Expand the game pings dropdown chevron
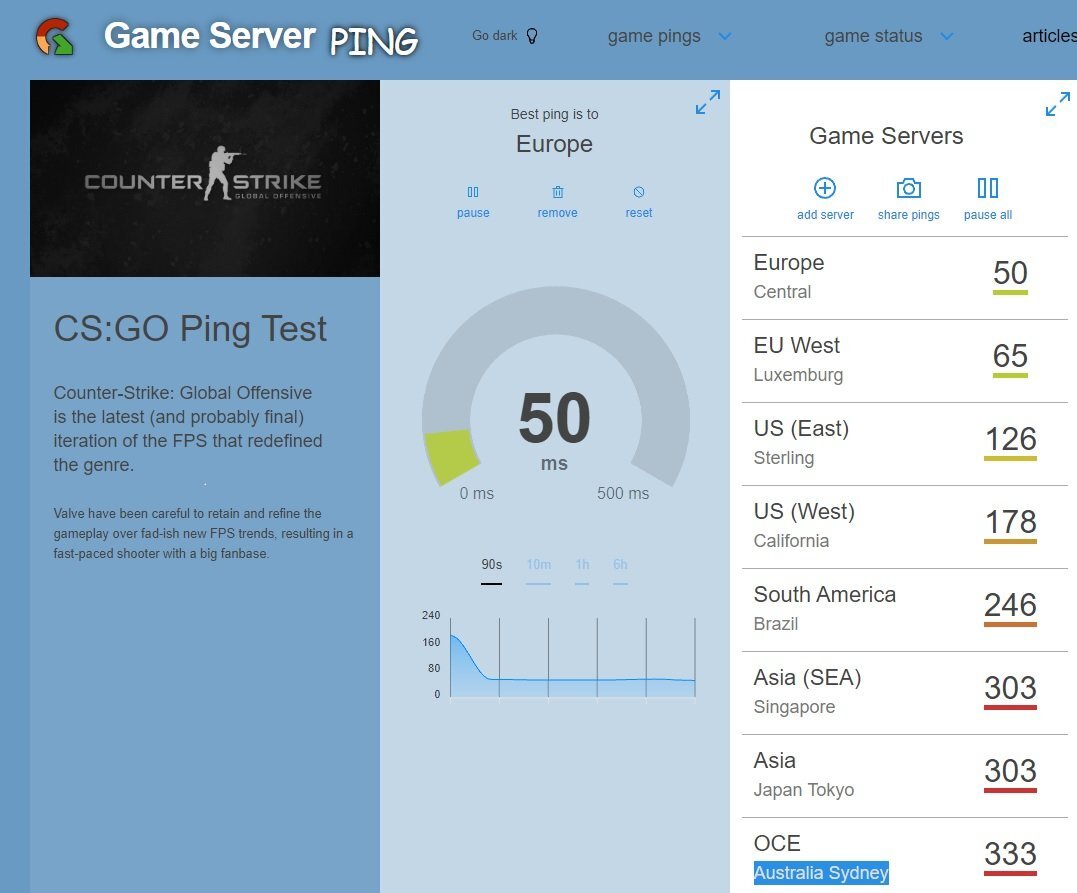1077x893 pixels. click(x=725, y=36)
